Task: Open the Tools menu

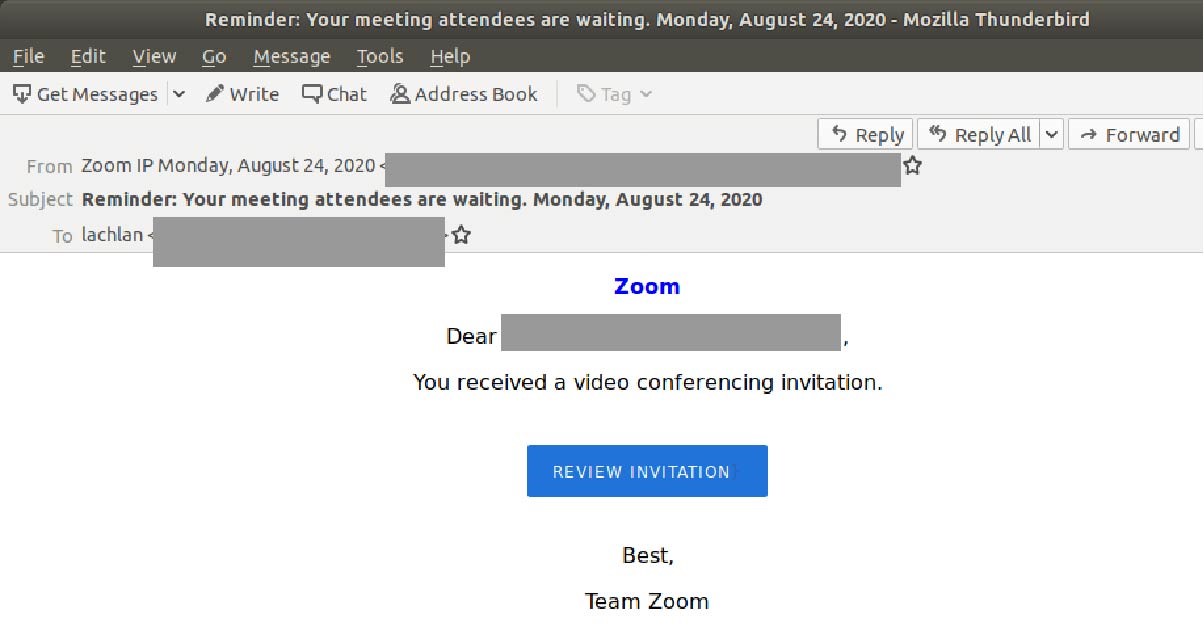Action: point(380,56)
